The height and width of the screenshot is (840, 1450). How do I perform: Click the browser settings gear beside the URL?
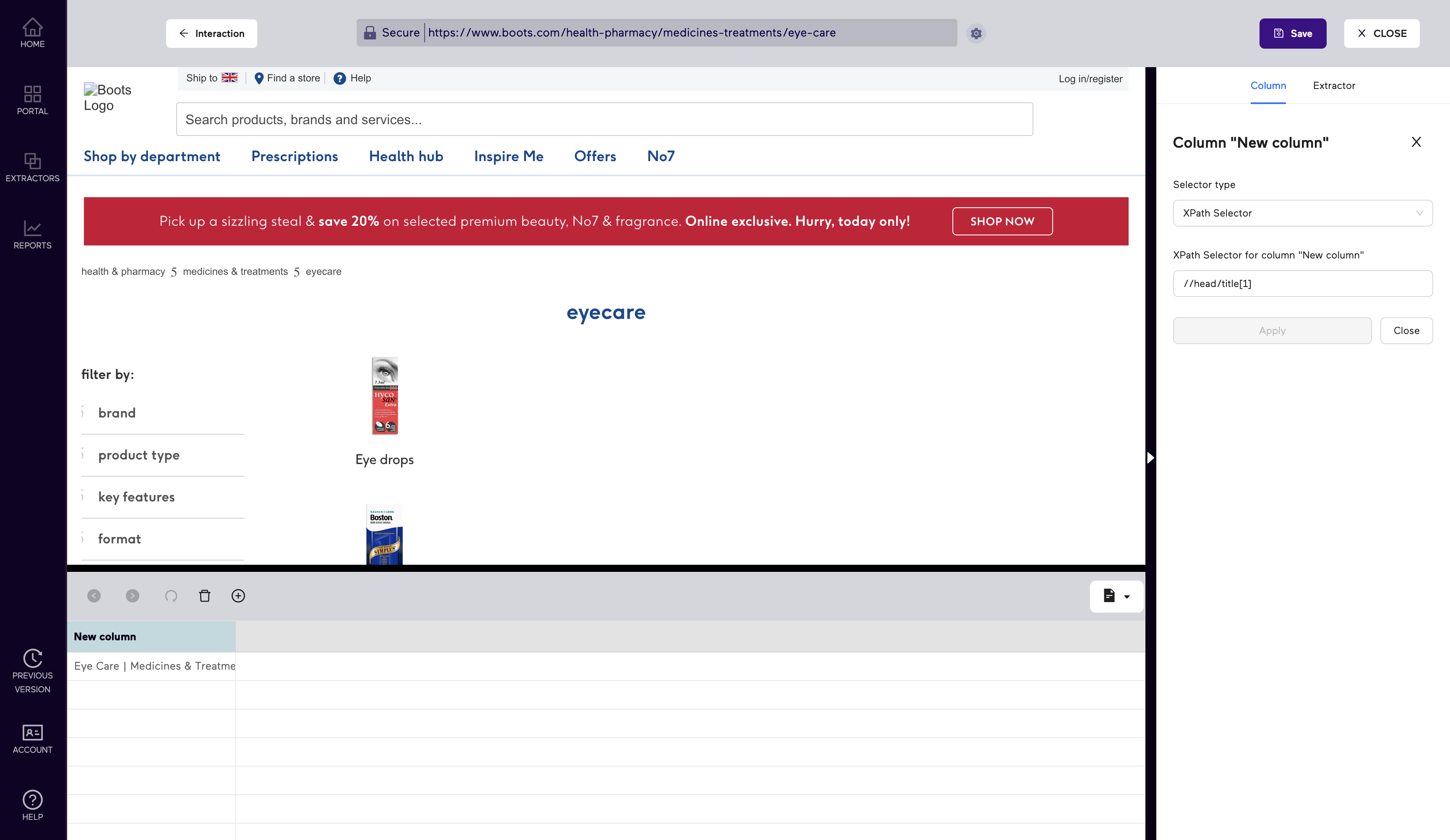(x=976, y=34)
